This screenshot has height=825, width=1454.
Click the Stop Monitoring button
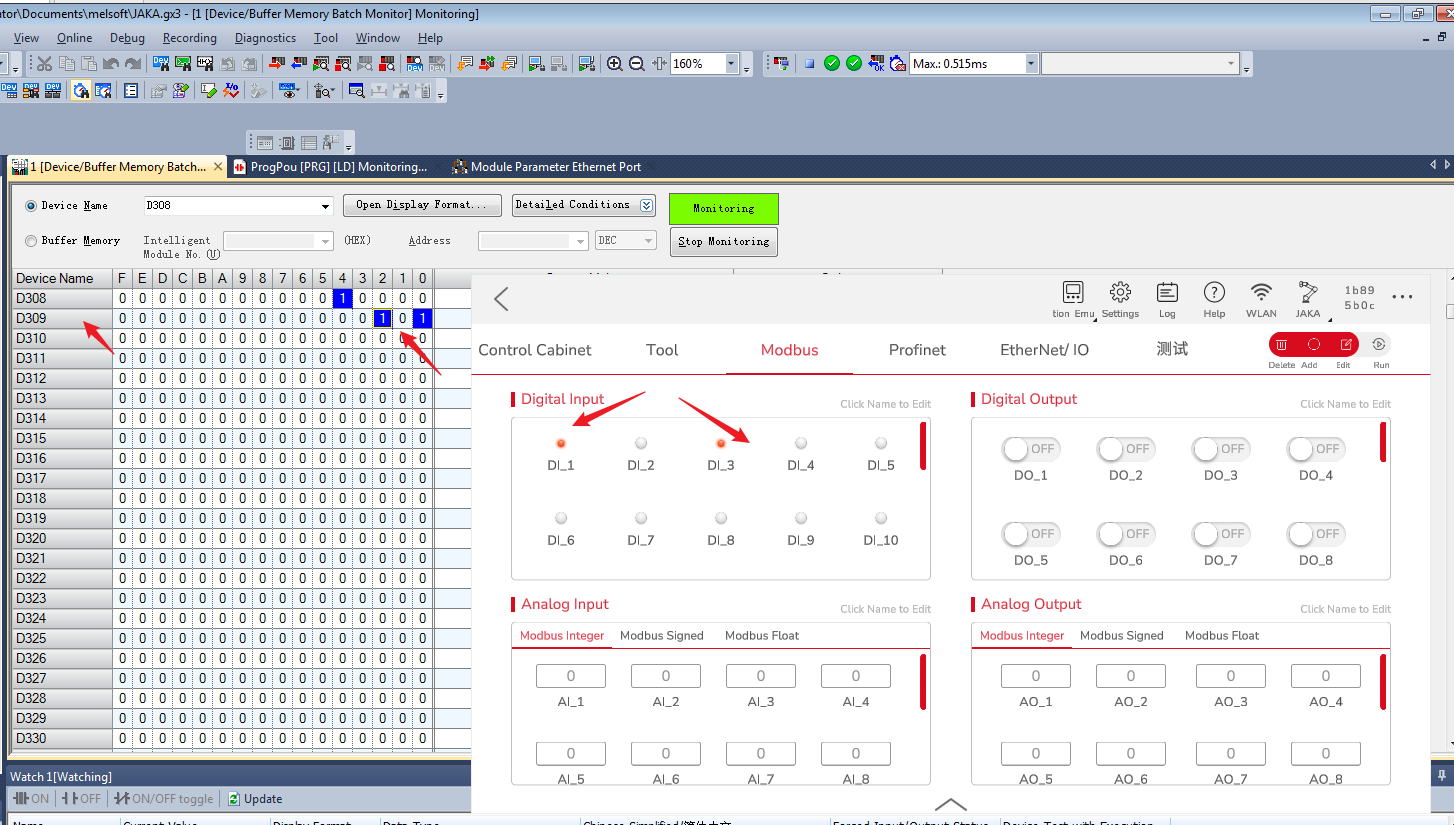(723, 242)
